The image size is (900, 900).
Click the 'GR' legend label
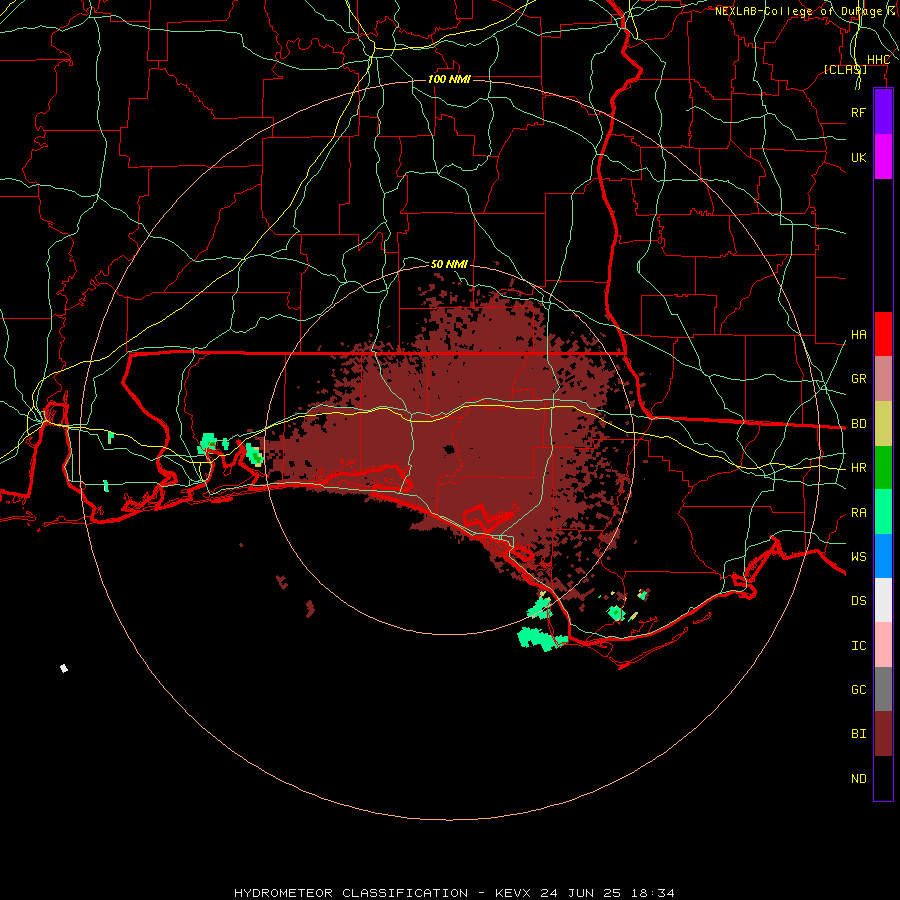click(x=858, y=379)
